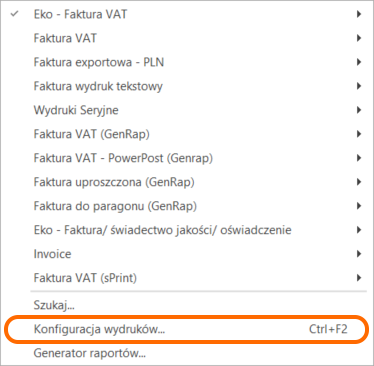Open the Faktura VAT printout item
The image size is (374, 366).
tap(187, 38)
